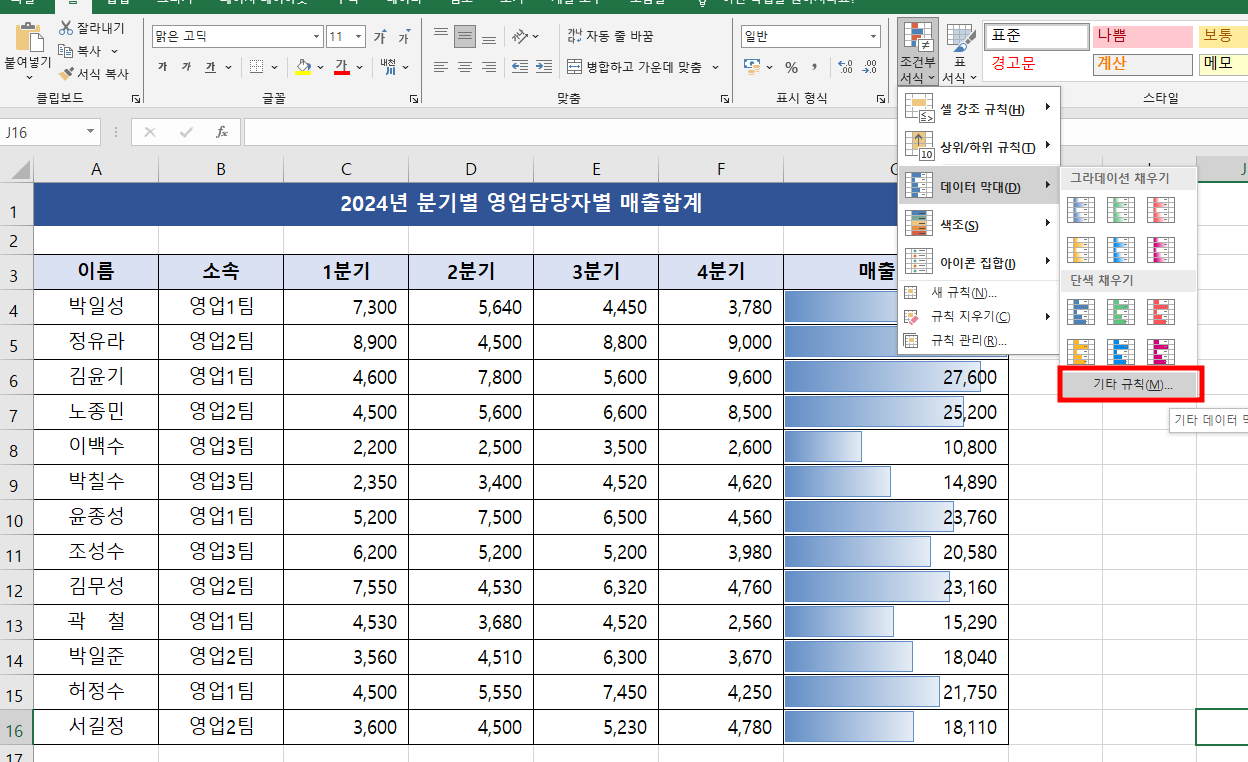Open Clear Rules (규칙 지우기) submenu

tap(978, 316)
